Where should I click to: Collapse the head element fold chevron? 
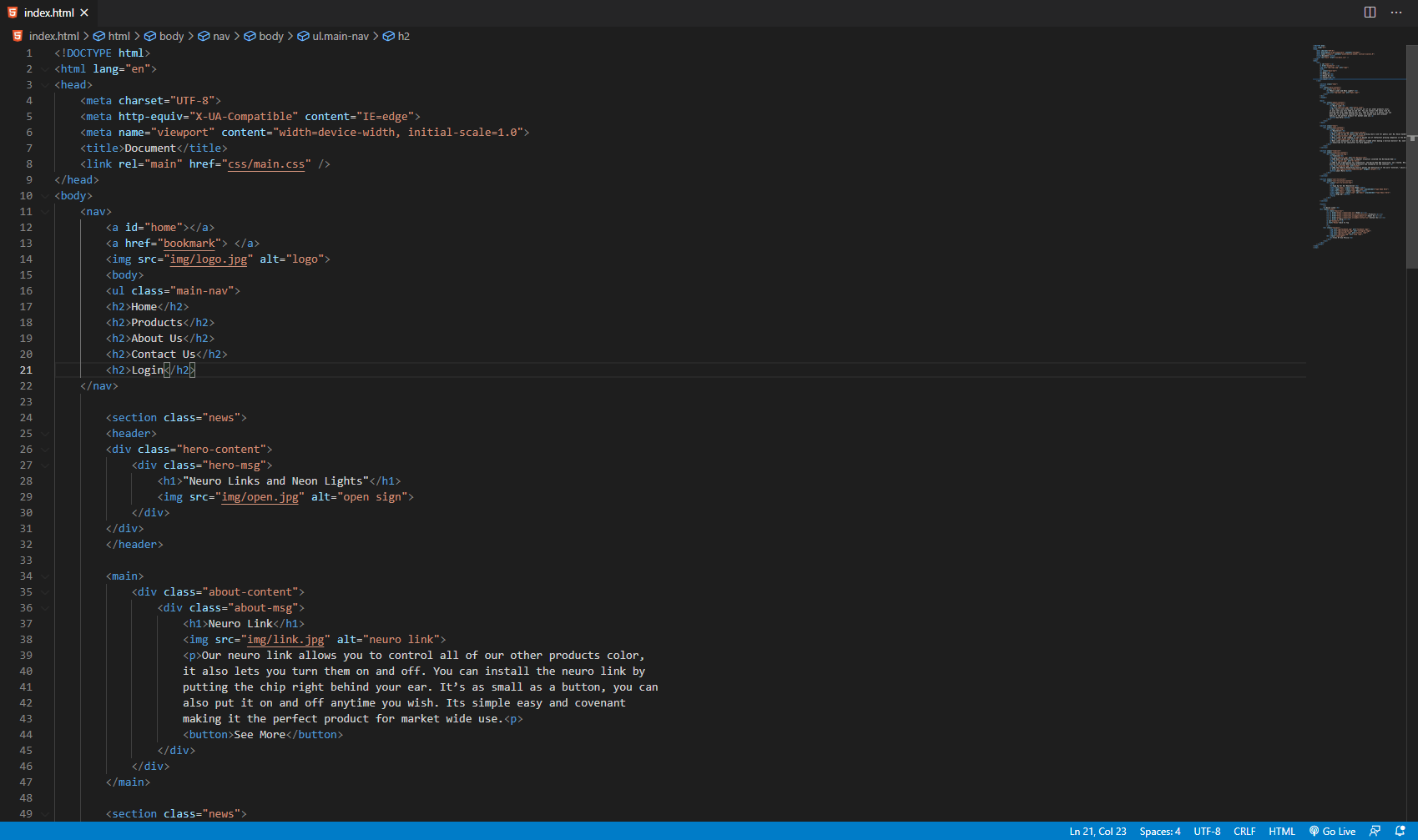coord(44,84)
